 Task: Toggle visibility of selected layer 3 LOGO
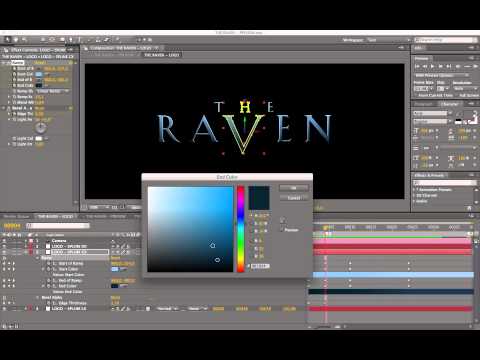pos(4,252)
